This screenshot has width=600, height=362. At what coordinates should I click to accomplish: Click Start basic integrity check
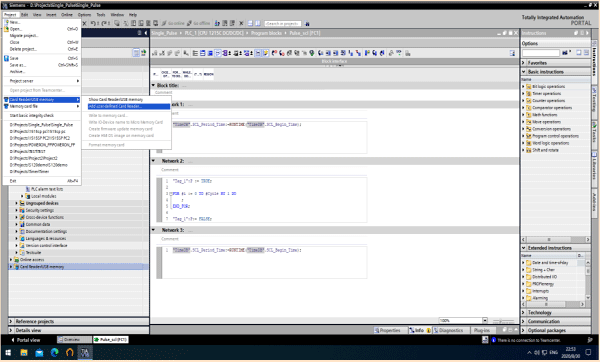[x=41, y=115]
